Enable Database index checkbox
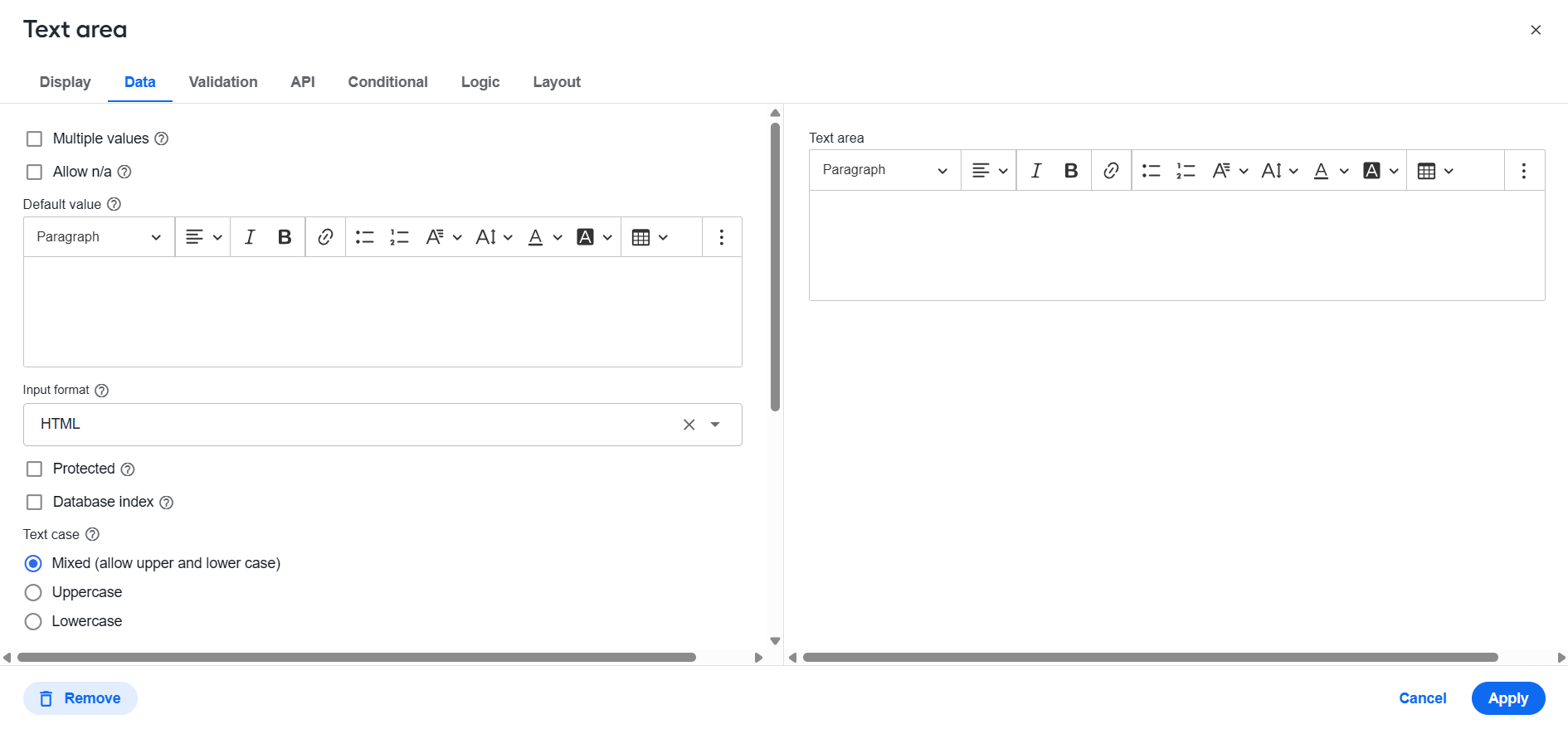The width and height of the screenshot is (1568, 729). [34, 502]
